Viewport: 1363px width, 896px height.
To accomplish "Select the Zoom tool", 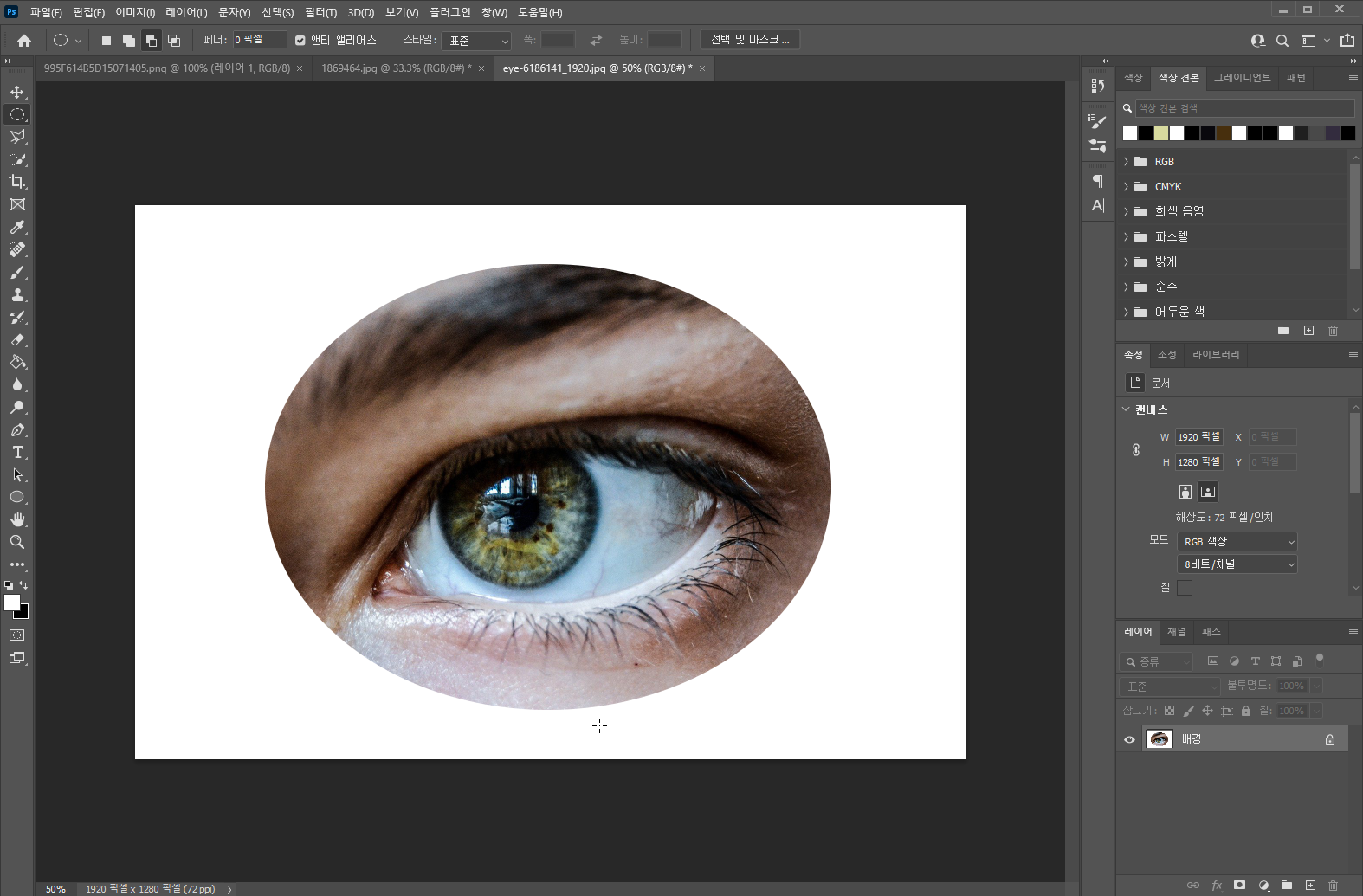I will pos(17,542).
